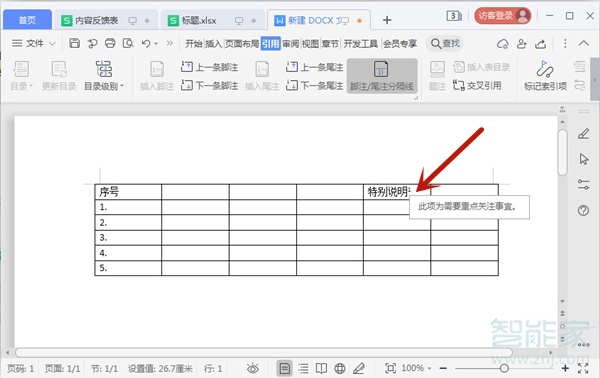Click the Undo arrow icon
The height and width of the screenshot is (378, 600).
point(145,43)
